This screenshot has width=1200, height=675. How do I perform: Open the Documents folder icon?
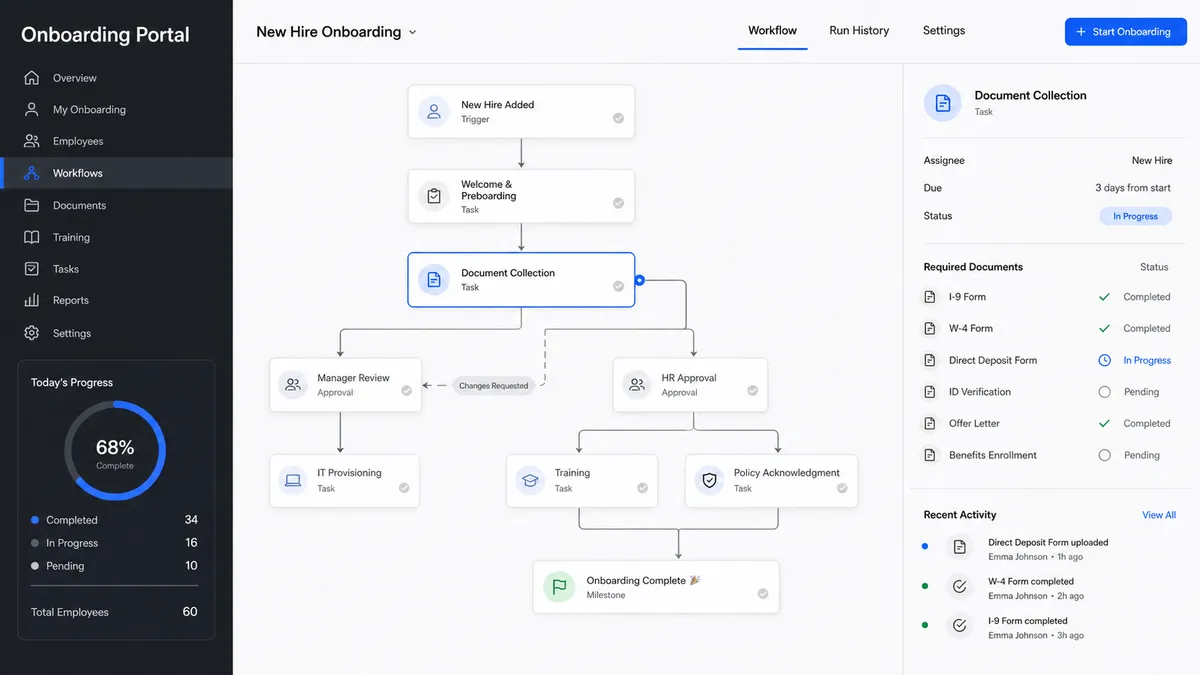click(x=32, y=205)
